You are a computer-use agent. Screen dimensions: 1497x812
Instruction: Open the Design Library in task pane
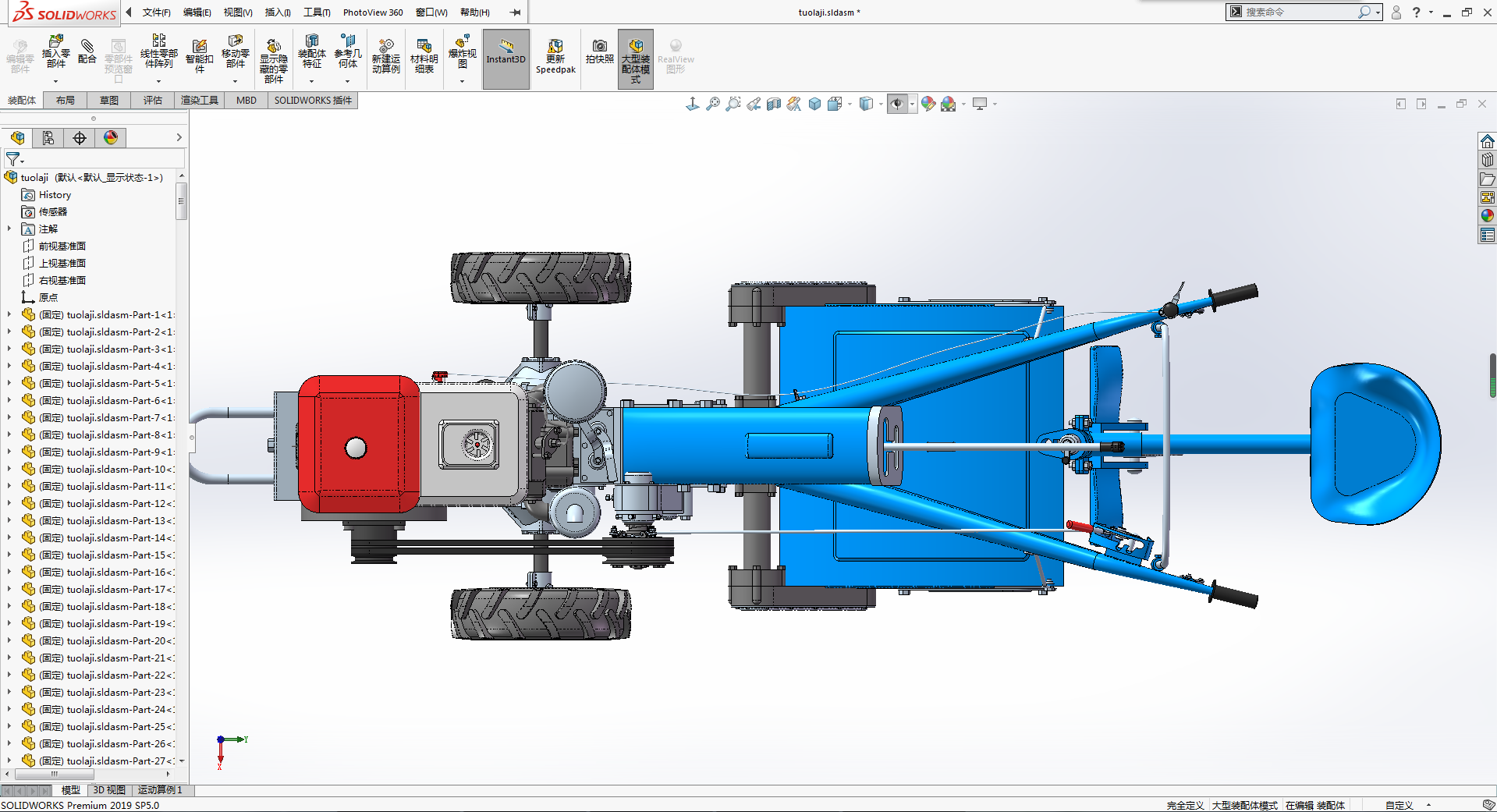(x=1487, y=160)
